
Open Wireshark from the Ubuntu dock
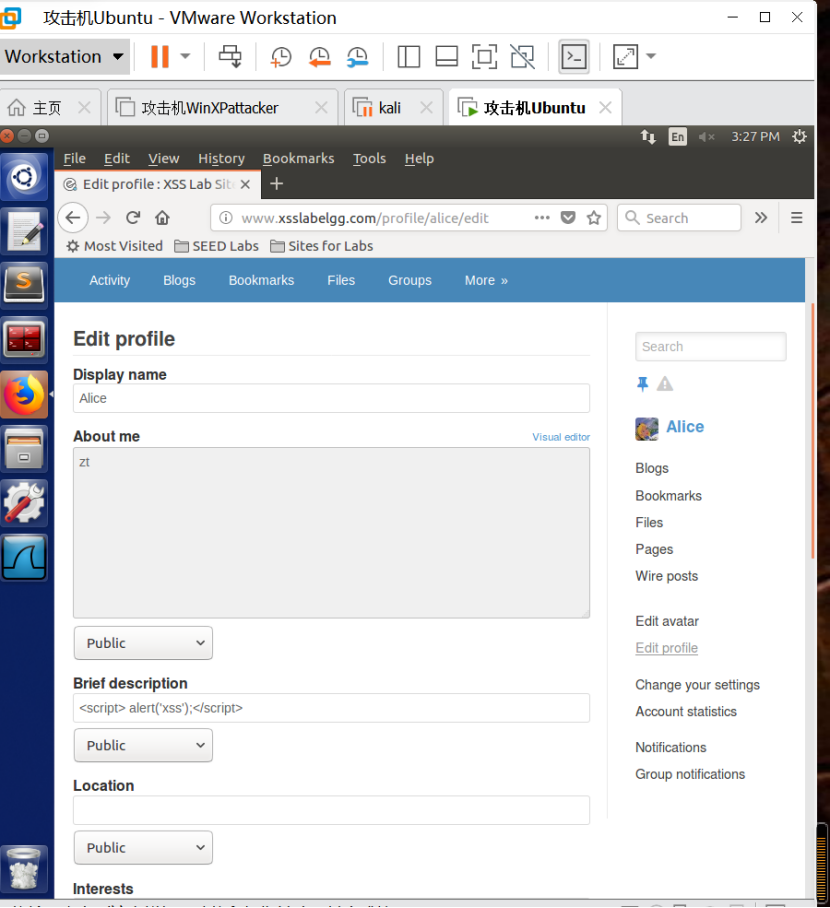coord(24,558)
